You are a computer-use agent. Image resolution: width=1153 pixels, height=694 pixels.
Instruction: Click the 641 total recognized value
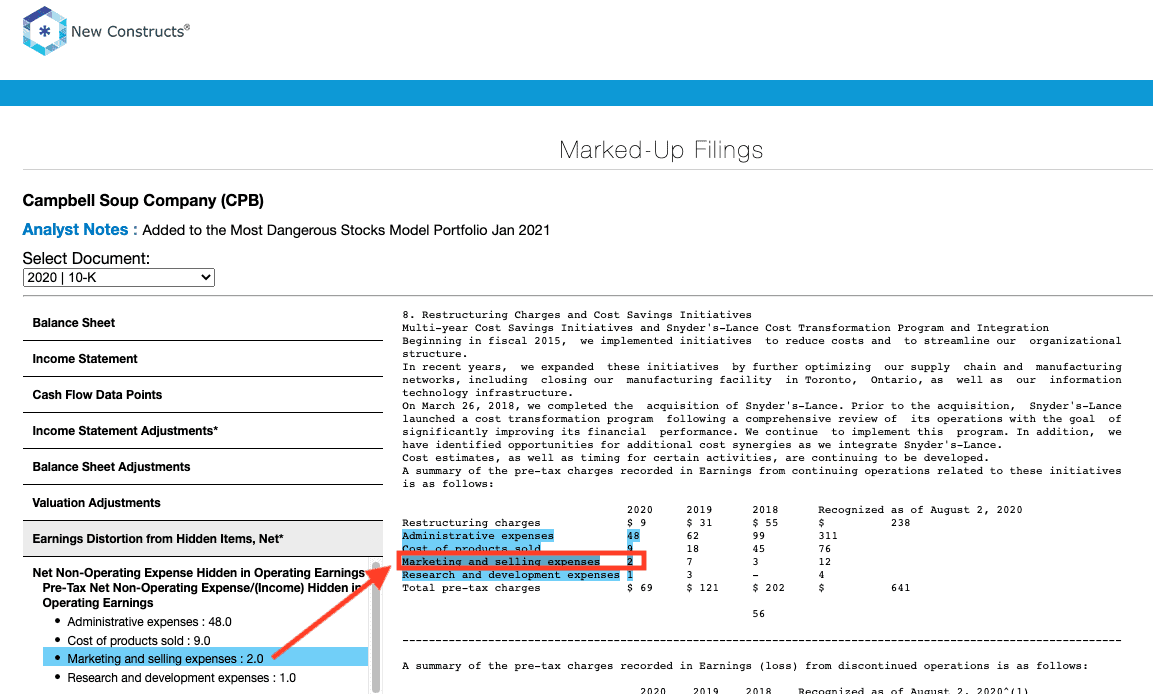tap(901, 588)
